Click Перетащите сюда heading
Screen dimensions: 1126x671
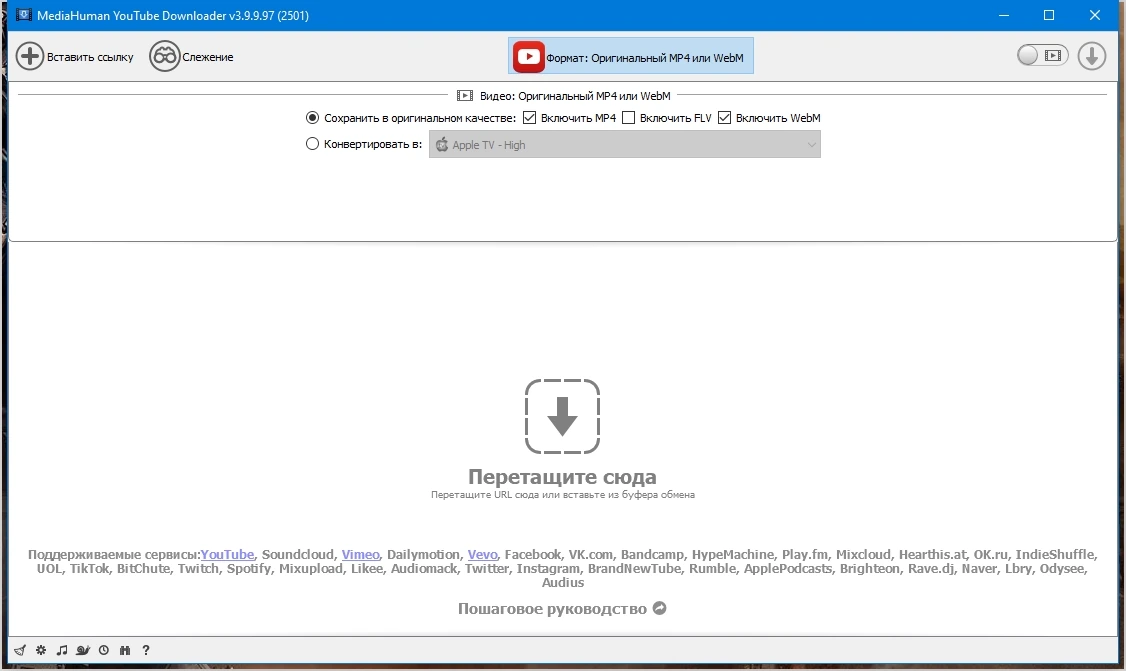562,477
